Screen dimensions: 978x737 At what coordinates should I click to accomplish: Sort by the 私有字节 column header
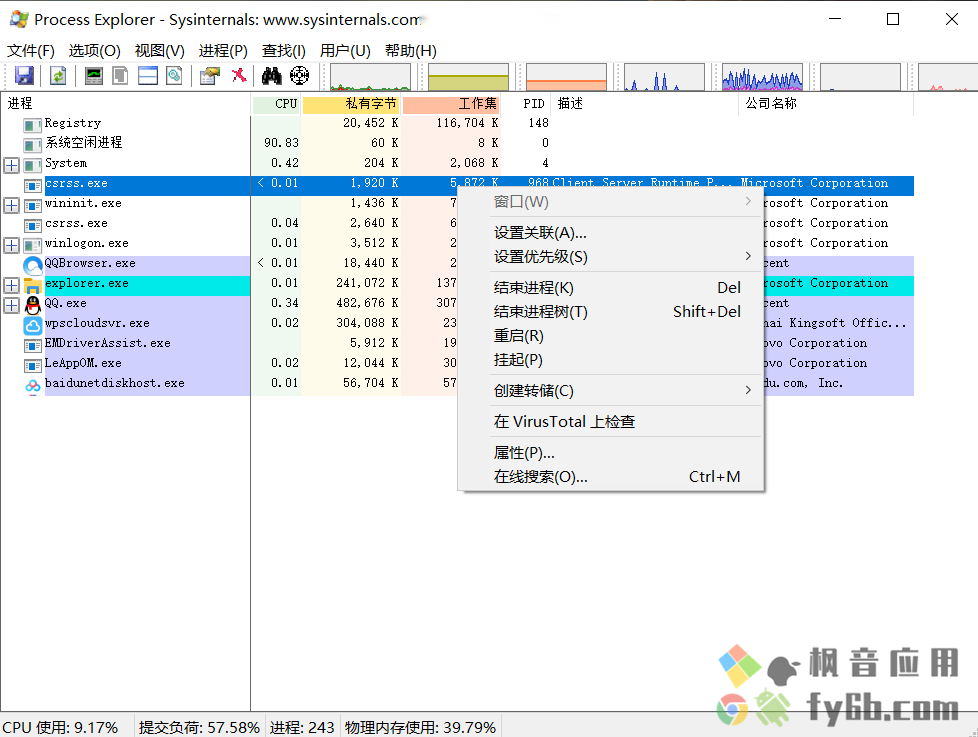pyautogui.click(x=351, y=104)
